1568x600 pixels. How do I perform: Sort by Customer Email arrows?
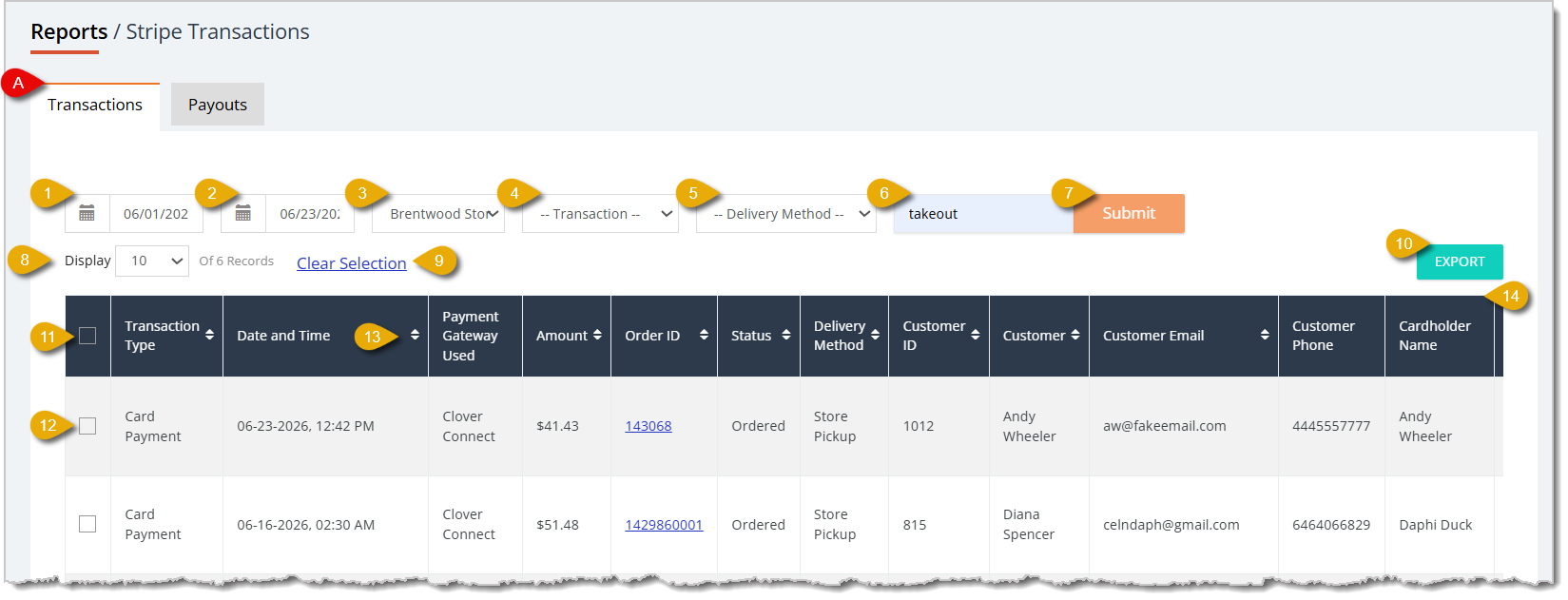pos(1265,335)
